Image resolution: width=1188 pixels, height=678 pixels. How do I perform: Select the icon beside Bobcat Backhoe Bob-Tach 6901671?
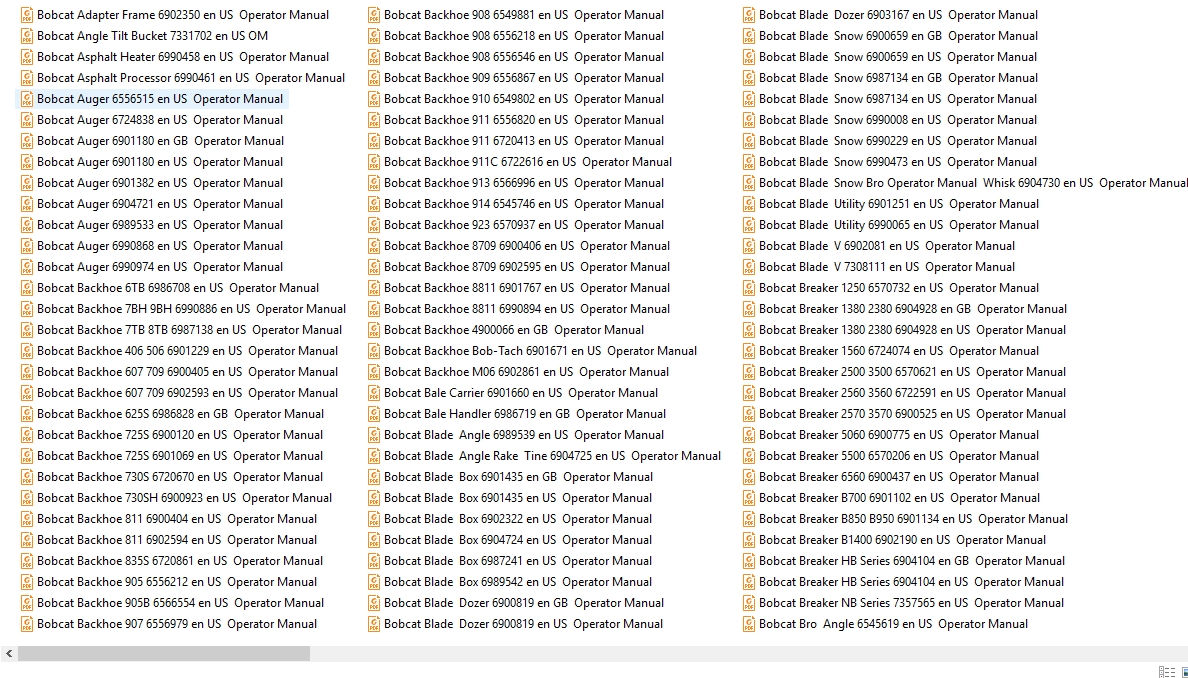[x=374, y=351]
